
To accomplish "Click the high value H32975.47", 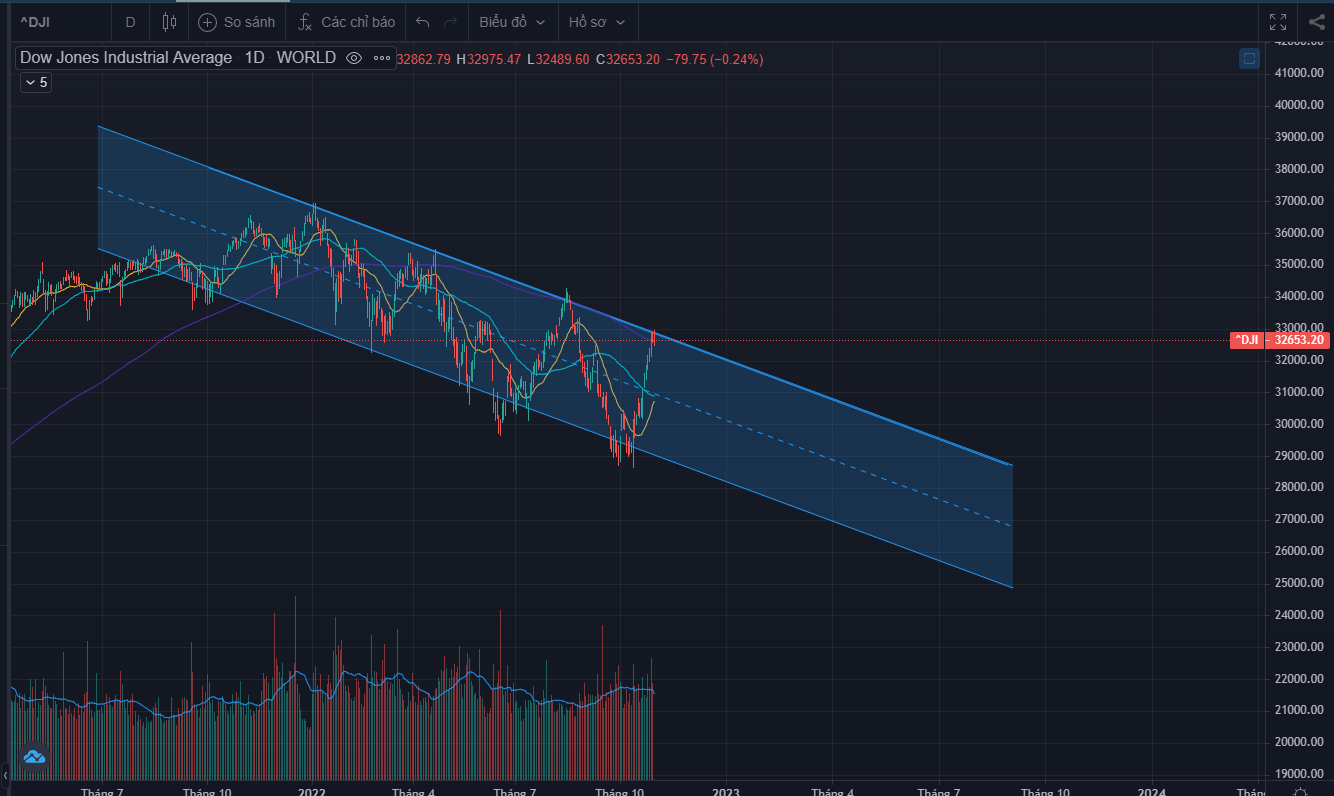I will point(489,59).
